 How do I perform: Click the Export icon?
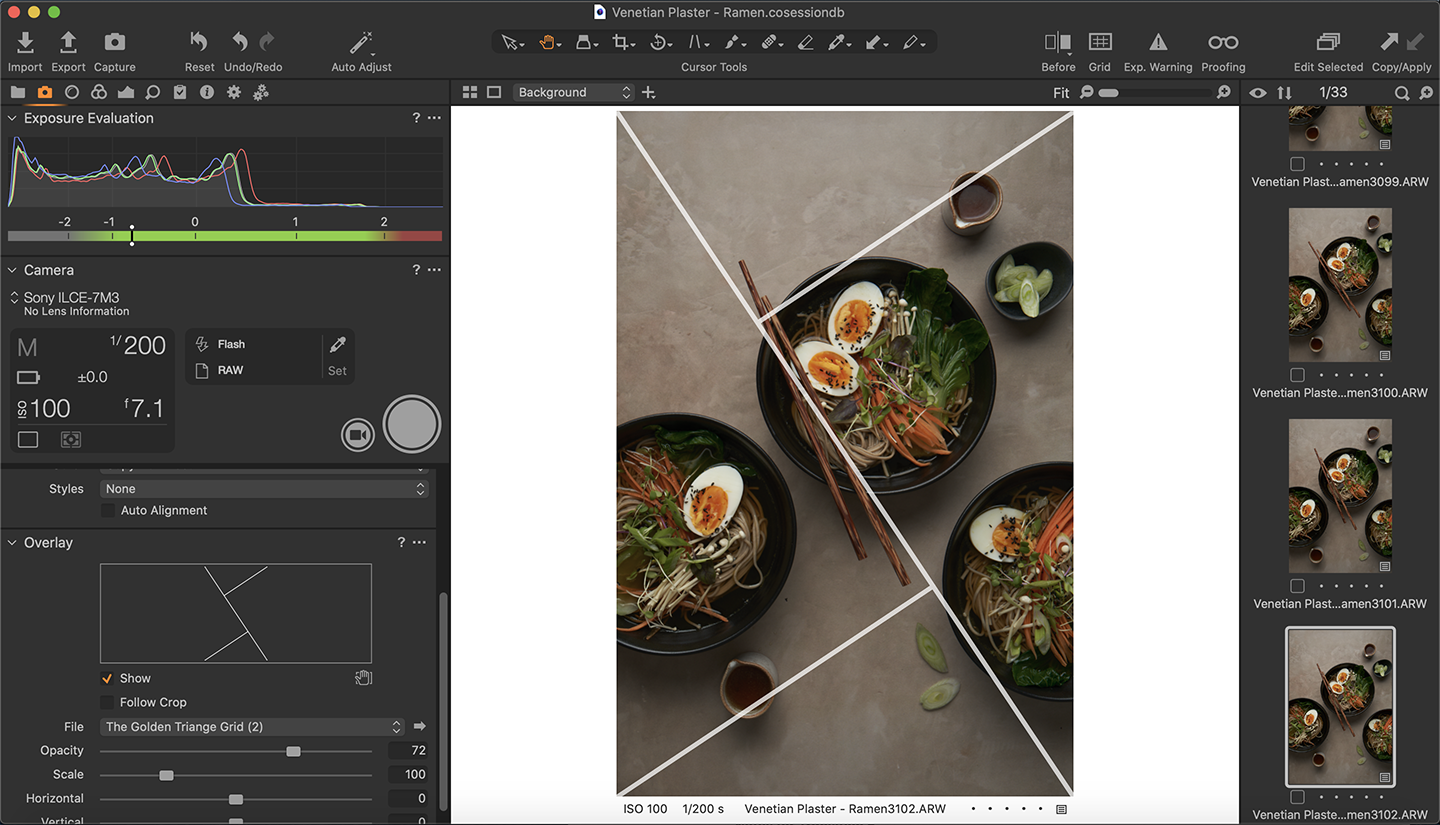pos(68,42)
